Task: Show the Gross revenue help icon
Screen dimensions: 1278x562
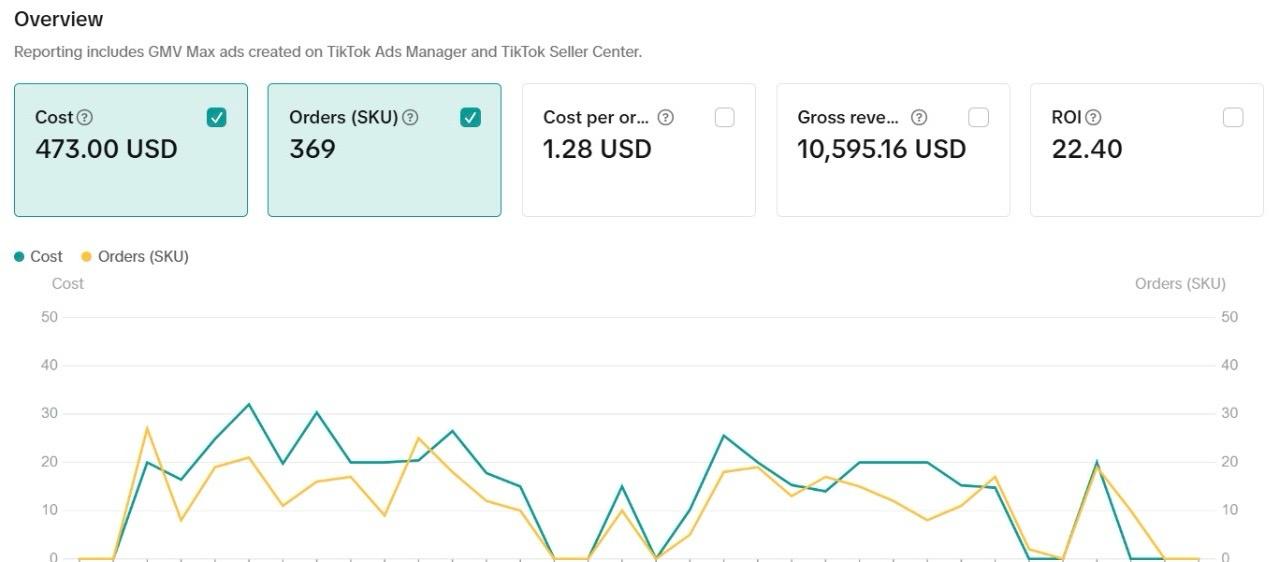Action: point(919,118)
